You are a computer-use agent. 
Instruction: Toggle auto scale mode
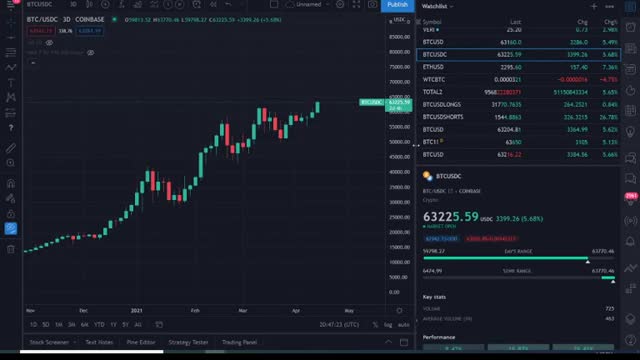403,324
